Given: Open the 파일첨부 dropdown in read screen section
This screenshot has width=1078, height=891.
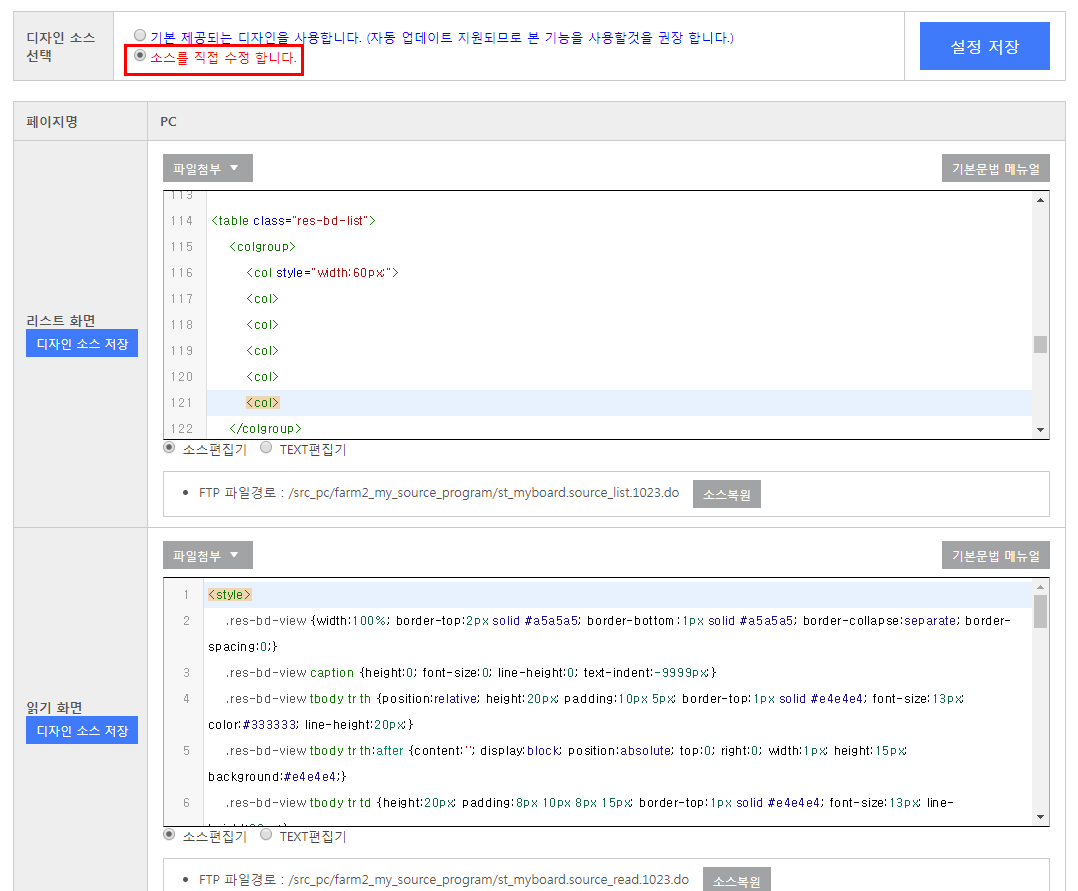Looking at the screenshot, I should (208, 556).
